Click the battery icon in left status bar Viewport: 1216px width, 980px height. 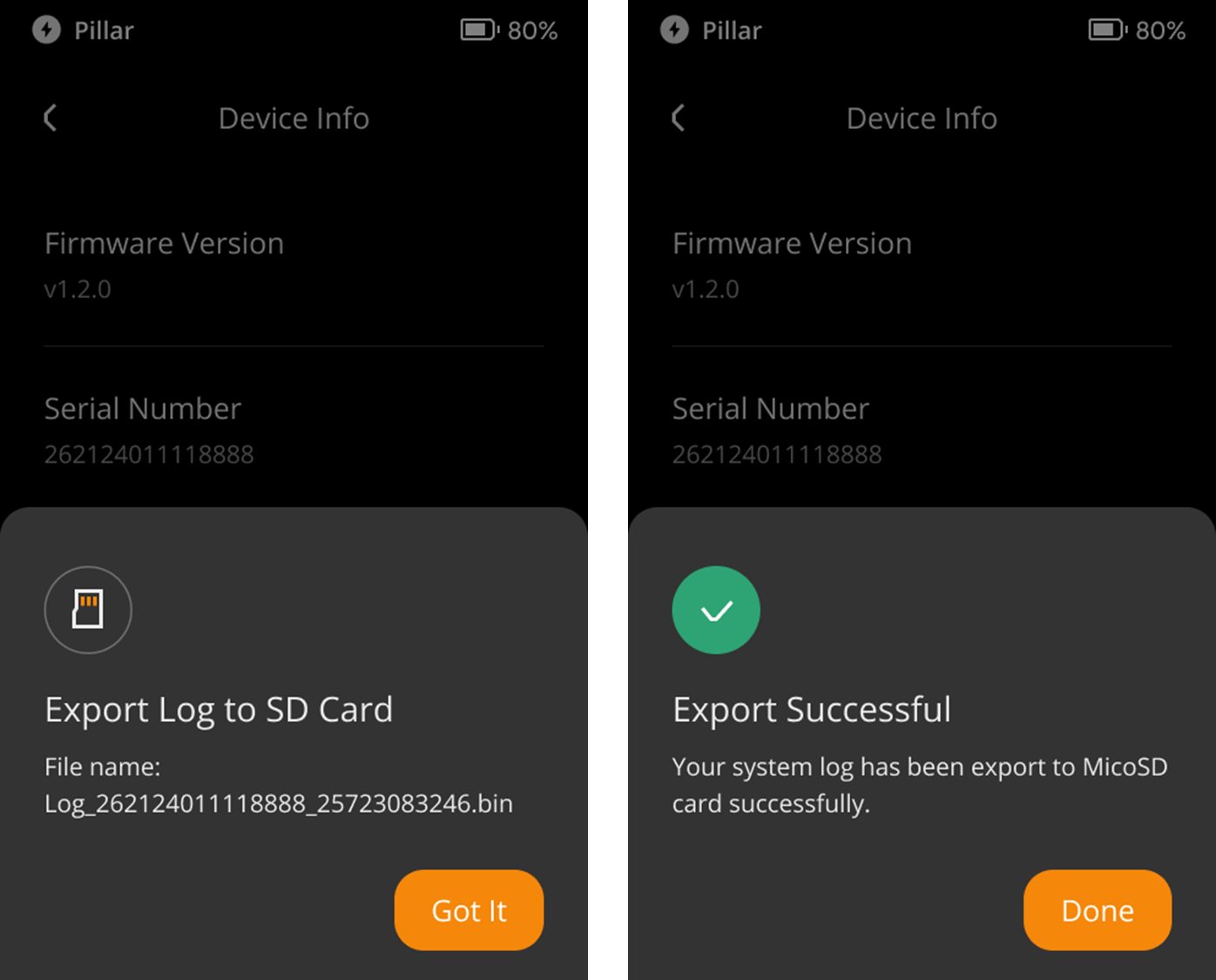[x=479, y=30]
